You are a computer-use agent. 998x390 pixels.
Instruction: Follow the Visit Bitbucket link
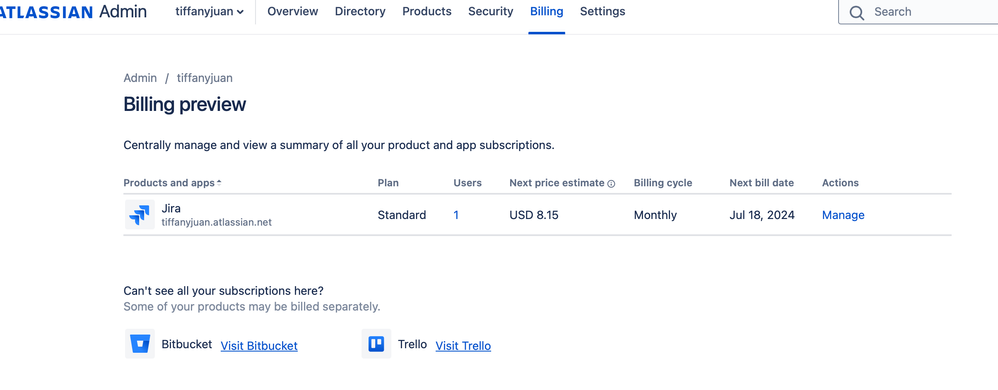tap(259, 345)
